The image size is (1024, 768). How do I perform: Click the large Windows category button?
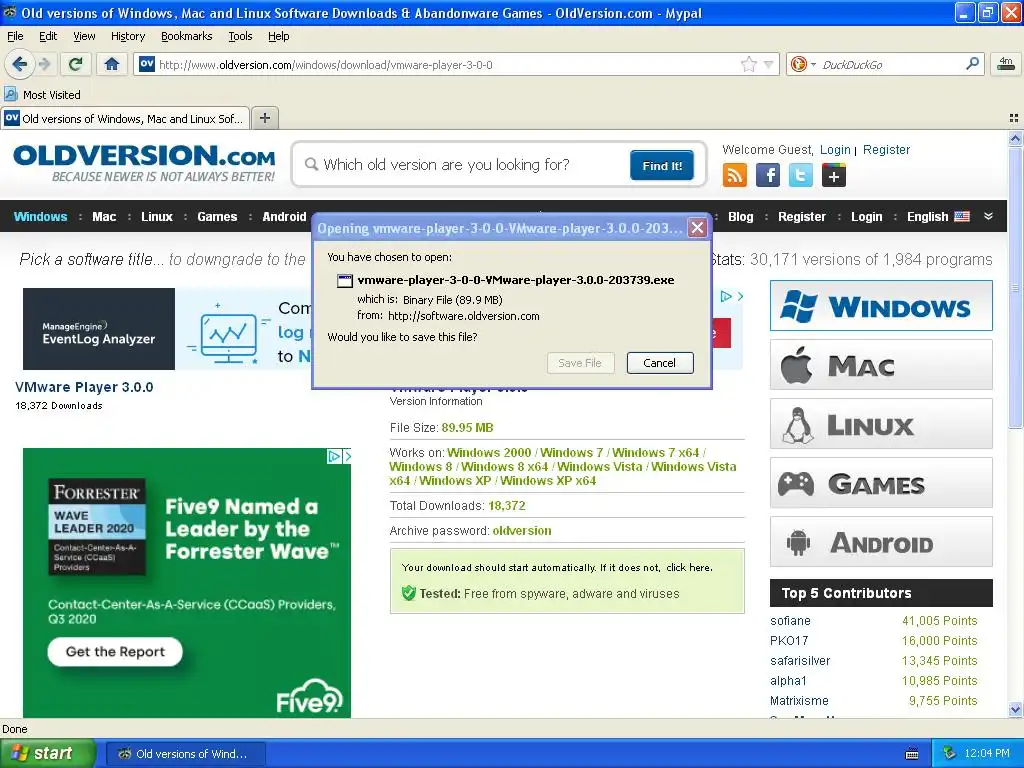pos(881,306)
